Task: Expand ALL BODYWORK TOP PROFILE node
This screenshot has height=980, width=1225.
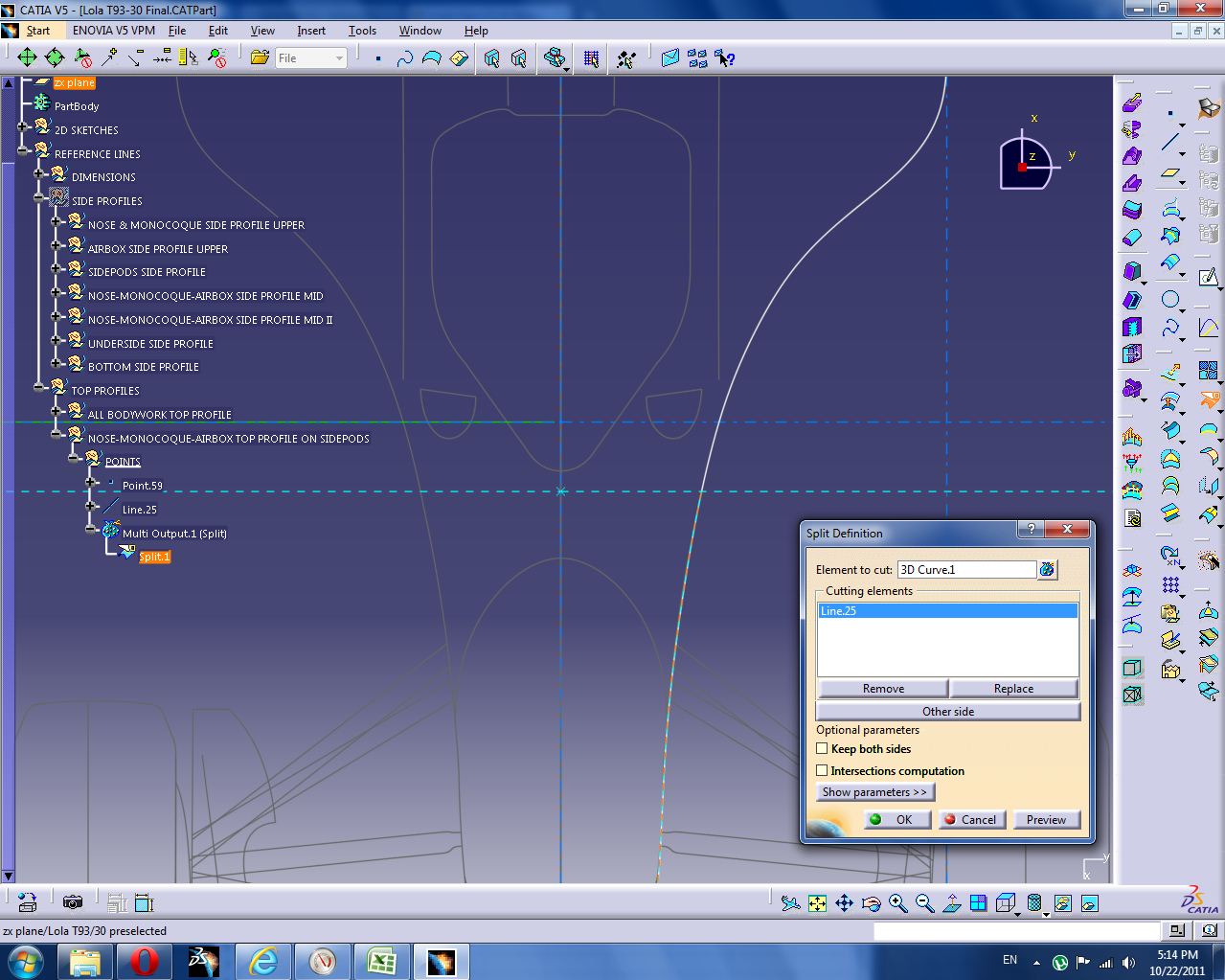Action: [x=57, y=412]
